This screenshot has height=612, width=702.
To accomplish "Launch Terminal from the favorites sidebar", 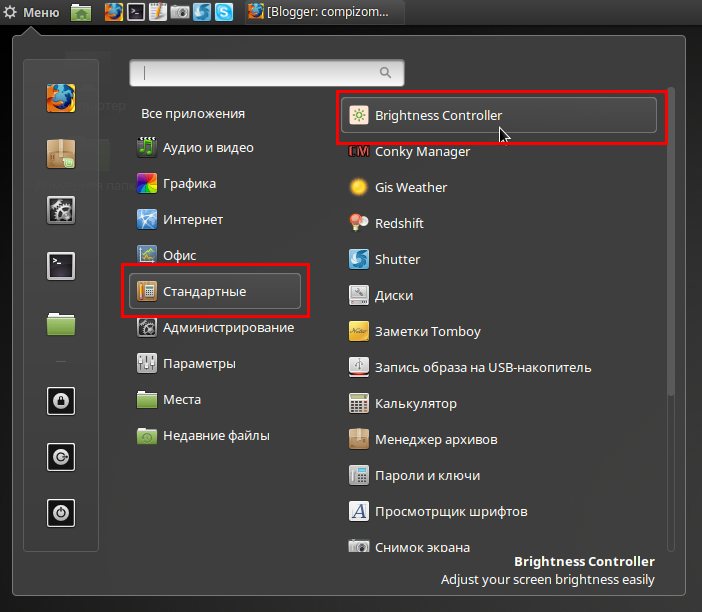I will click(x=61, y=266).
